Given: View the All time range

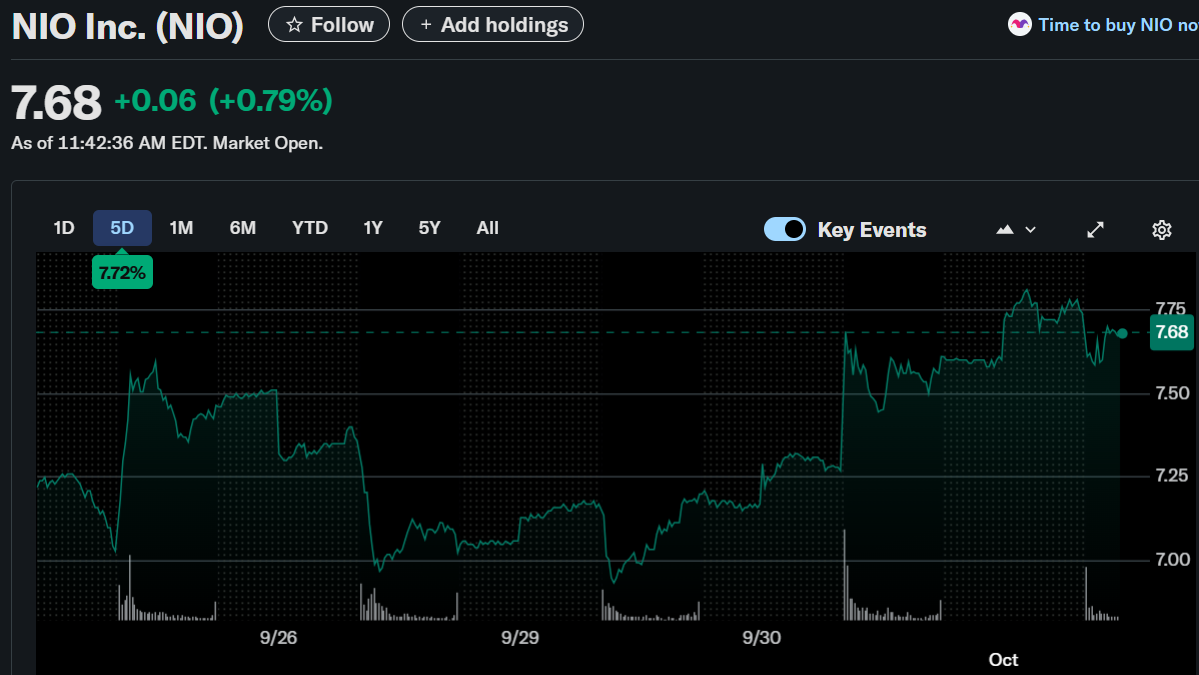Looking at the screenshot, I should click(488, 228).
